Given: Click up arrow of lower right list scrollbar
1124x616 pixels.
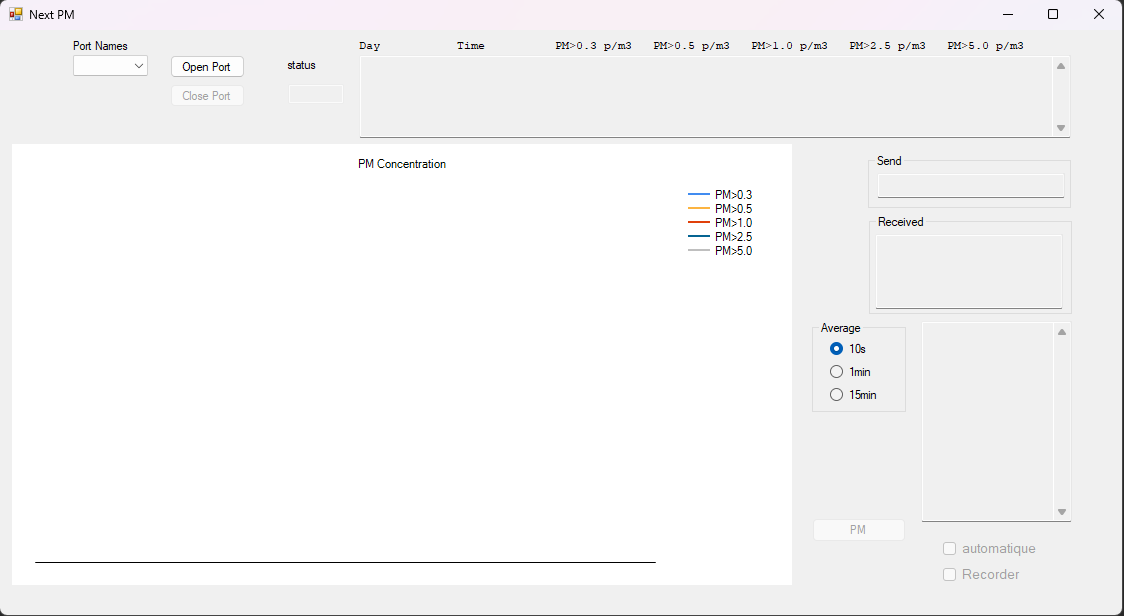Looking at the screenshot, I should [x=1062, y=332].
